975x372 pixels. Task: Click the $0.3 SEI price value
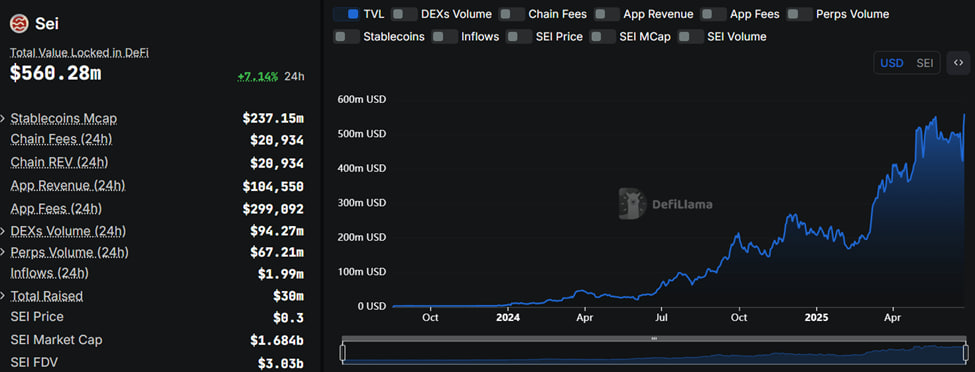tap(288, 319)
